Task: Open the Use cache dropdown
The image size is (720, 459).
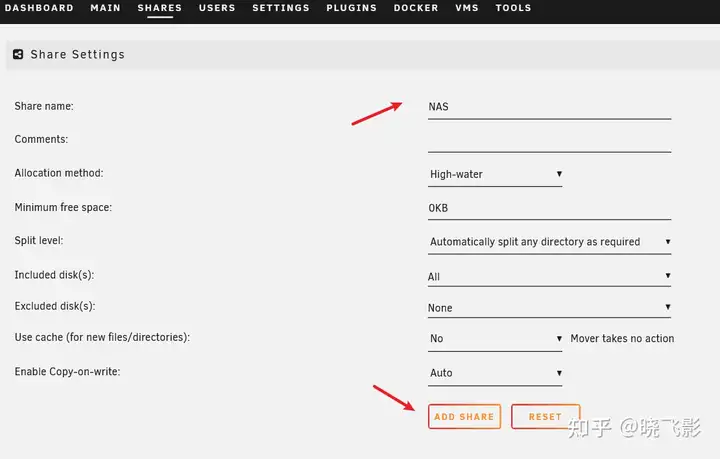Action: tap(495, 339)
